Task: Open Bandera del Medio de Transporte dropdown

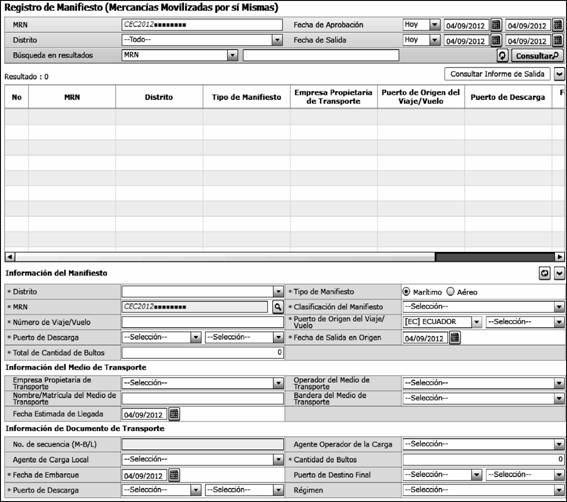Action: [x=559, y=398]
